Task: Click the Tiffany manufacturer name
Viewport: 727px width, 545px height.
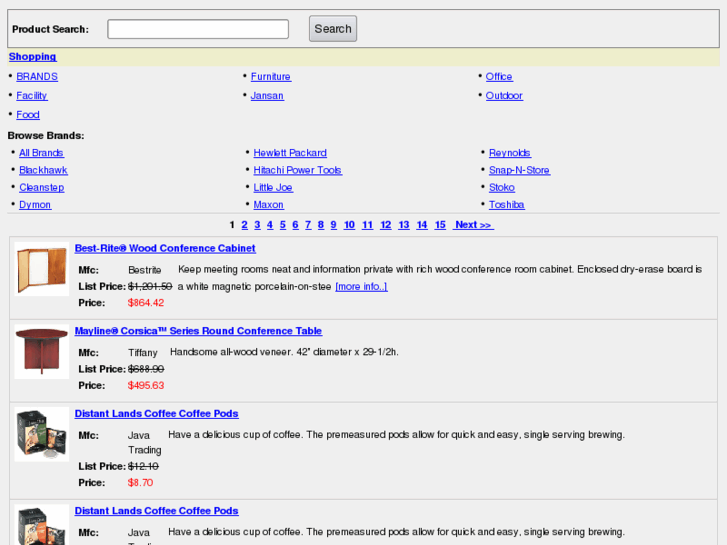Action: (143, 353)
